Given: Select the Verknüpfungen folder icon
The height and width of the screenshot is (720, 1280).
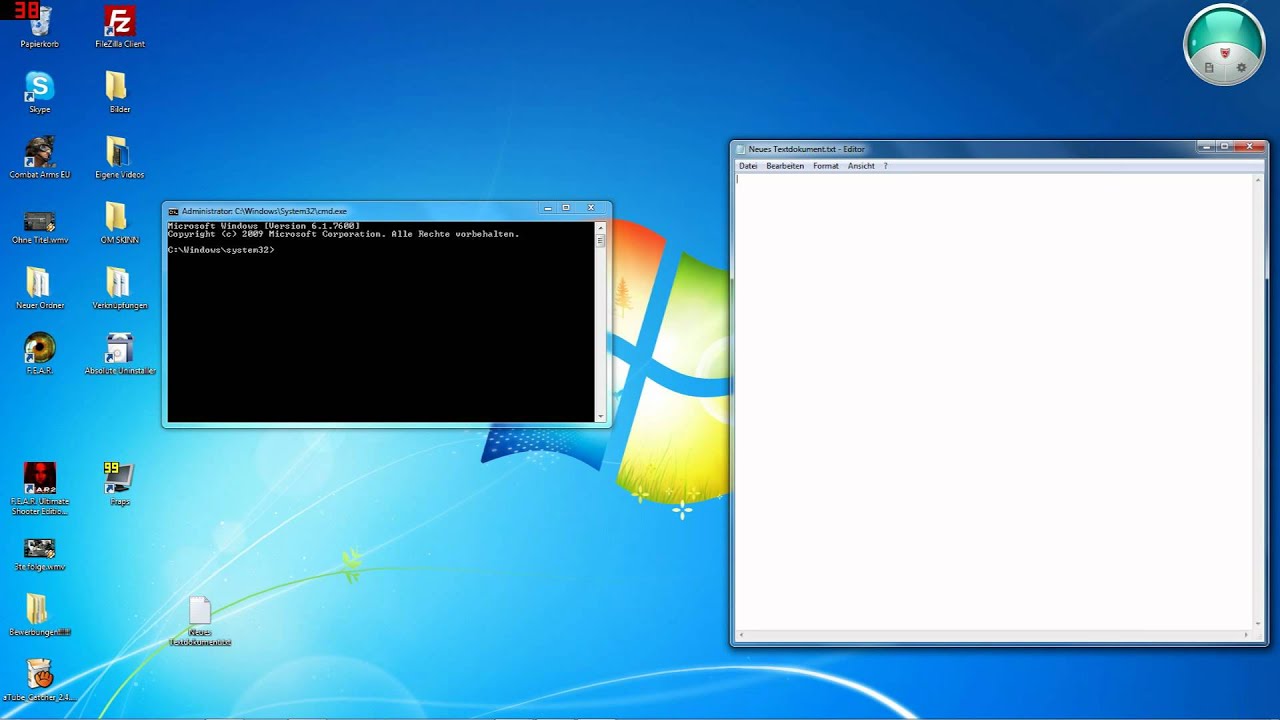Looking at the screenshot, I should coord(119,288).
